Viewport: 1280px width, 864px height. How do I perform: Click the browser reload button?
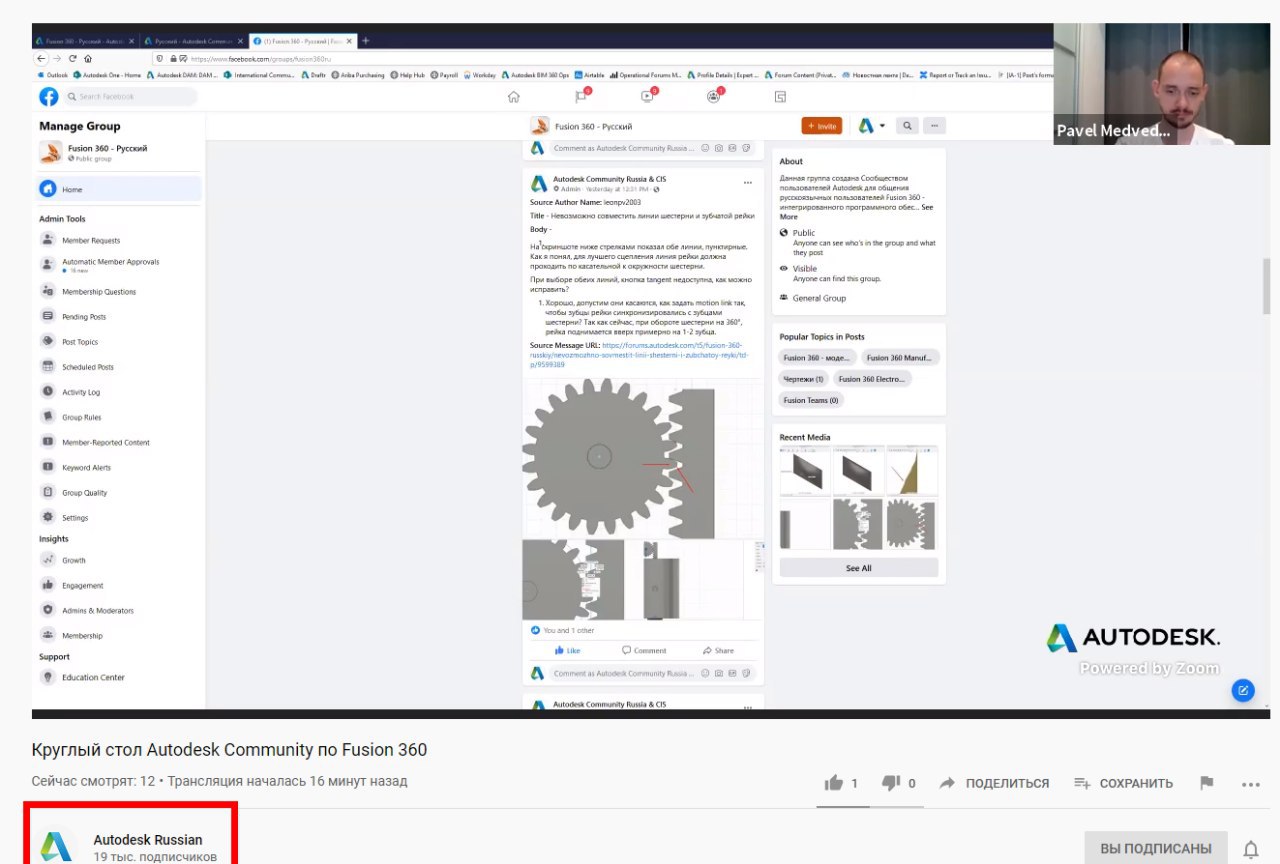73,58
